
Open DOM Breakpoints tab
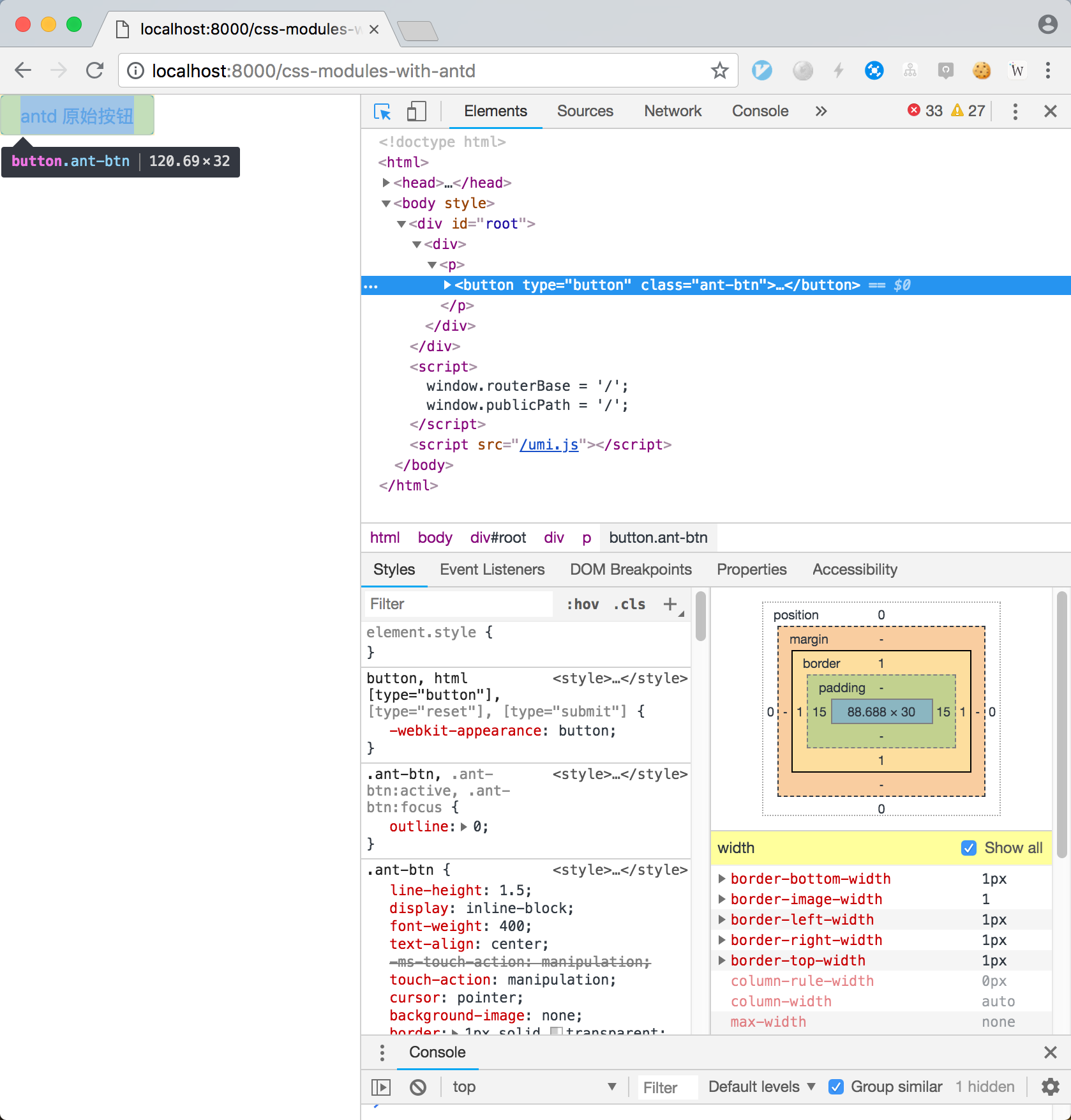coord(631,570)
